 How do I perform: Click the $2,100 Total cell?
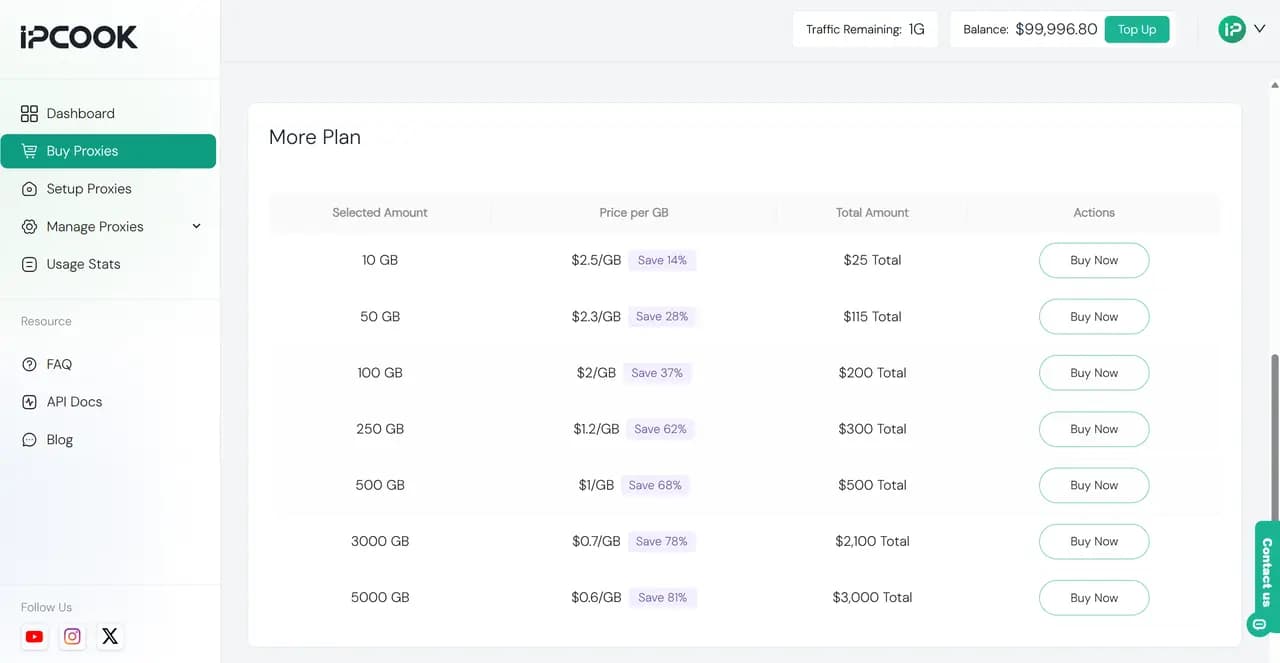(x=872, y=541)
